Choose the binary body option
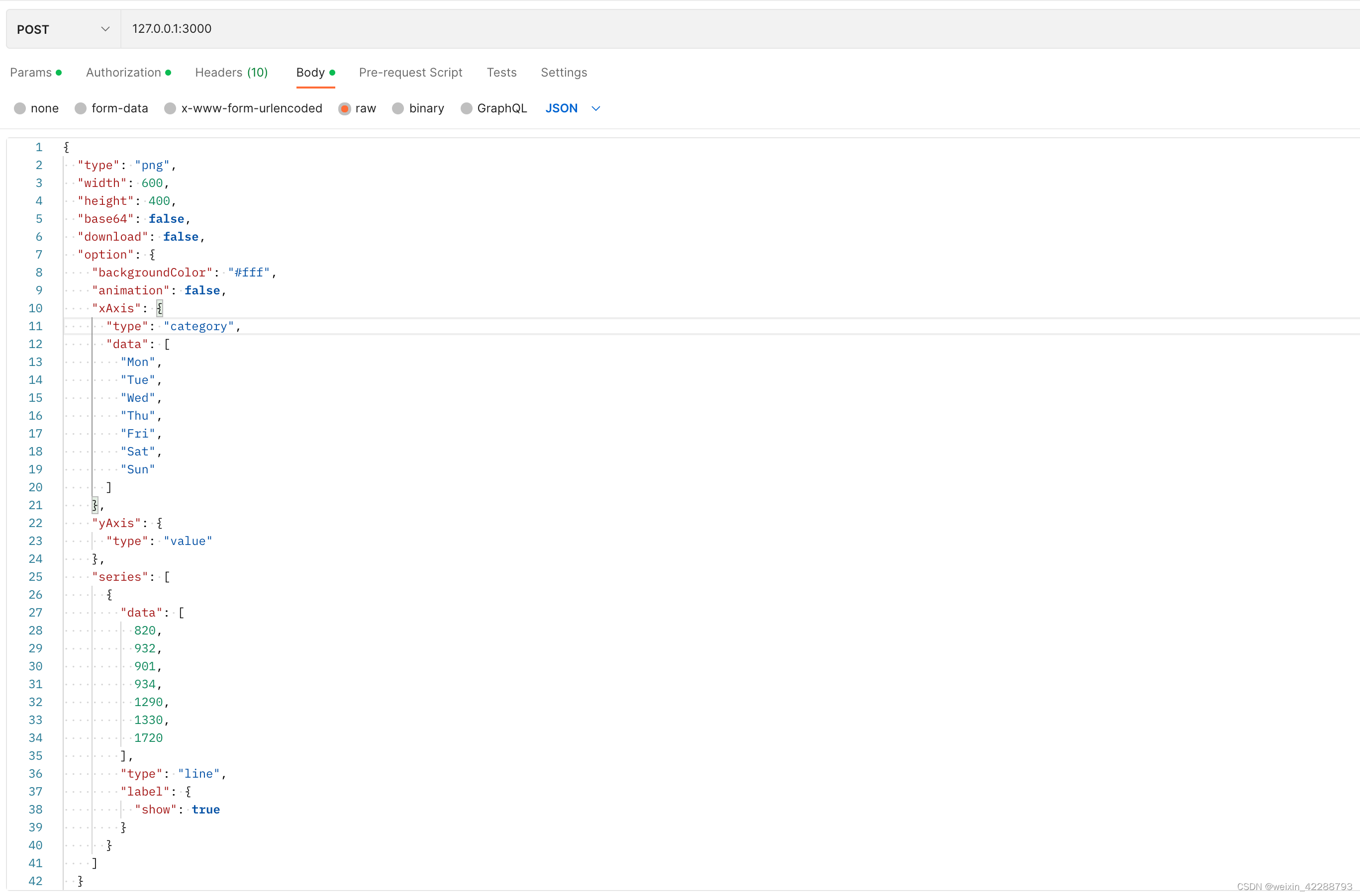Screen dimensions: 1360x896 coord(398,108)
